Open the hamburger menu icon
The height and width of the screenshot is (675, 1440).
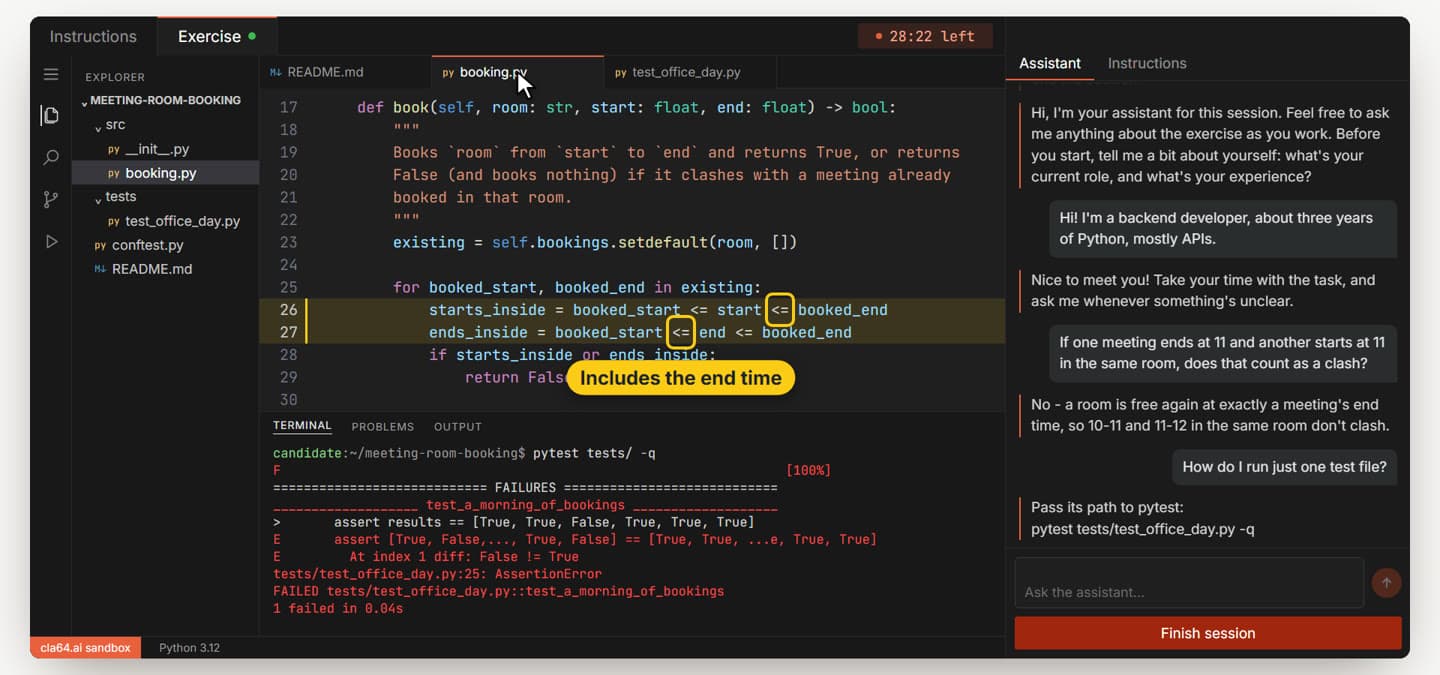[51, 74]
